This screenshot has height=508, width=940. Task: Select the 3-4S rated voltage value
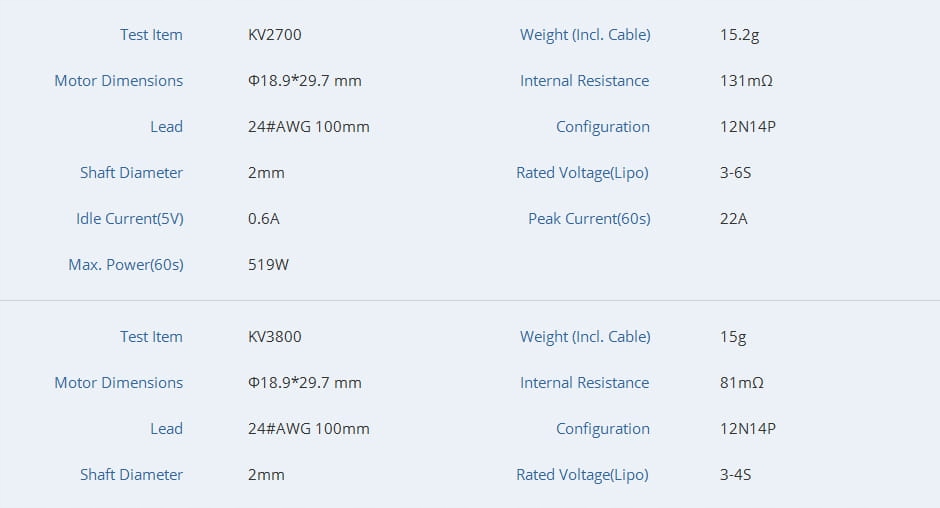coord(735,474)
